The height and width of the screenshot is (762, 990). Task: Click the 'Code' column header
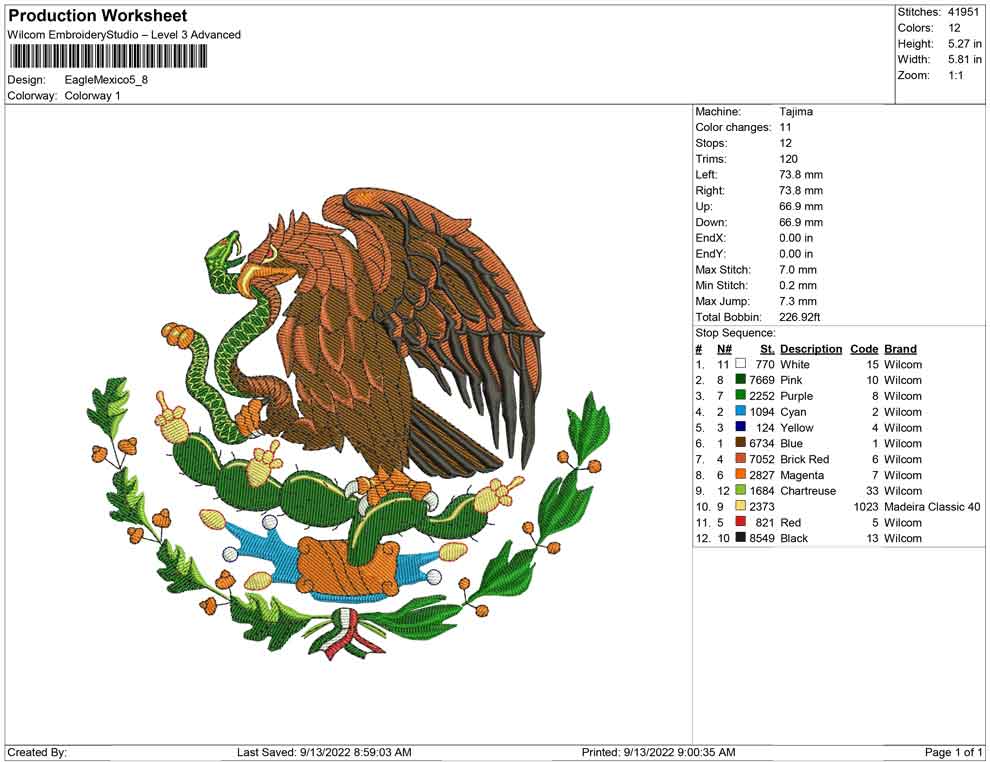864,349
